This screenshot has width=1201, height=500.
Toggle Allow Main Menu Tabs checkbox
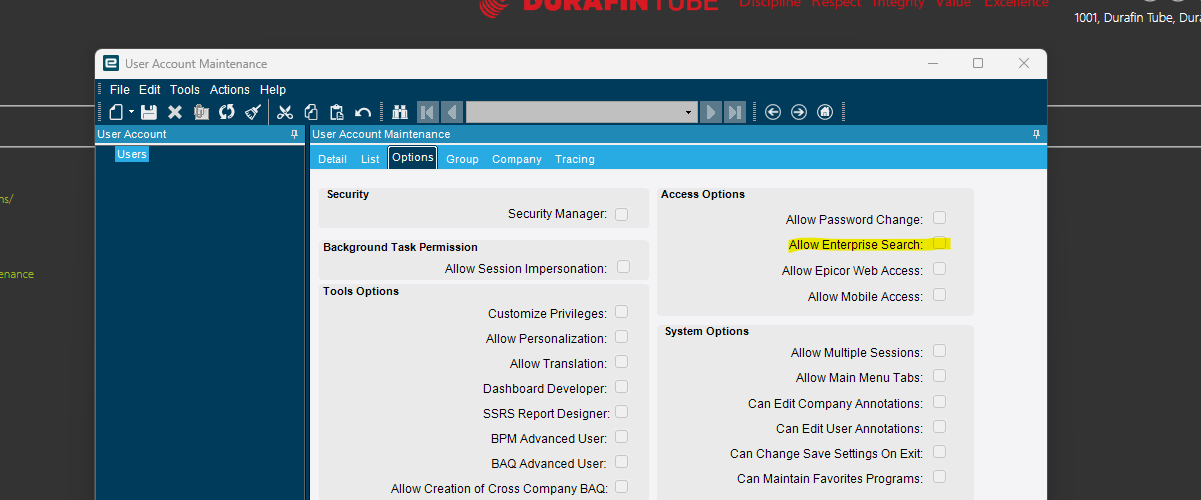point(940,376)
